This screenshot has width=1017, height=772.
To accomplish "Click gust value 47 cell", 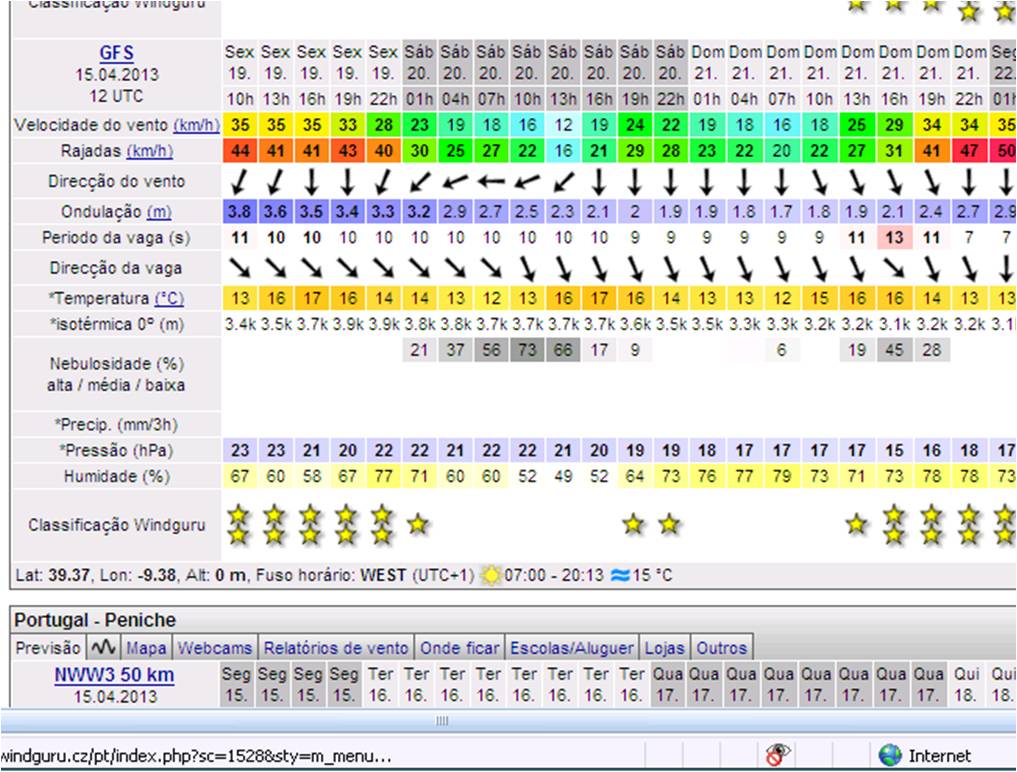I will click(x=969, y=151).
